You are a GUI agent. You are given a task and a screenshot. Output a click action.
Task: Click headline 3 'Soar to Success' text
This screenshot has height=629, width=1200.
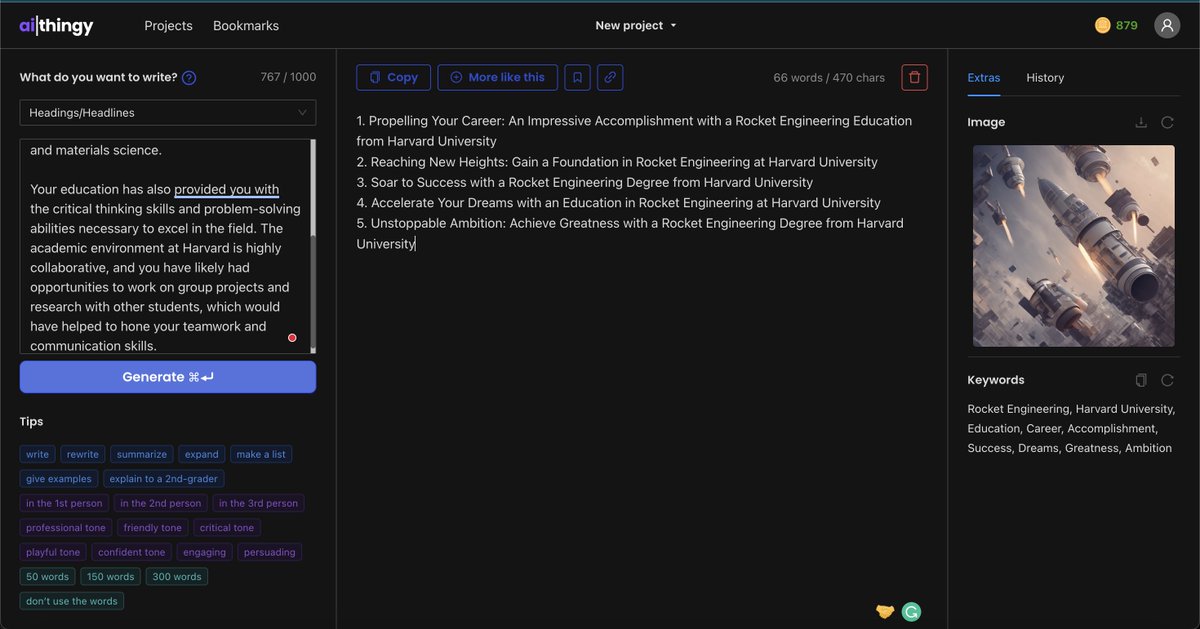pyautogui.click(x=585, y=182)
